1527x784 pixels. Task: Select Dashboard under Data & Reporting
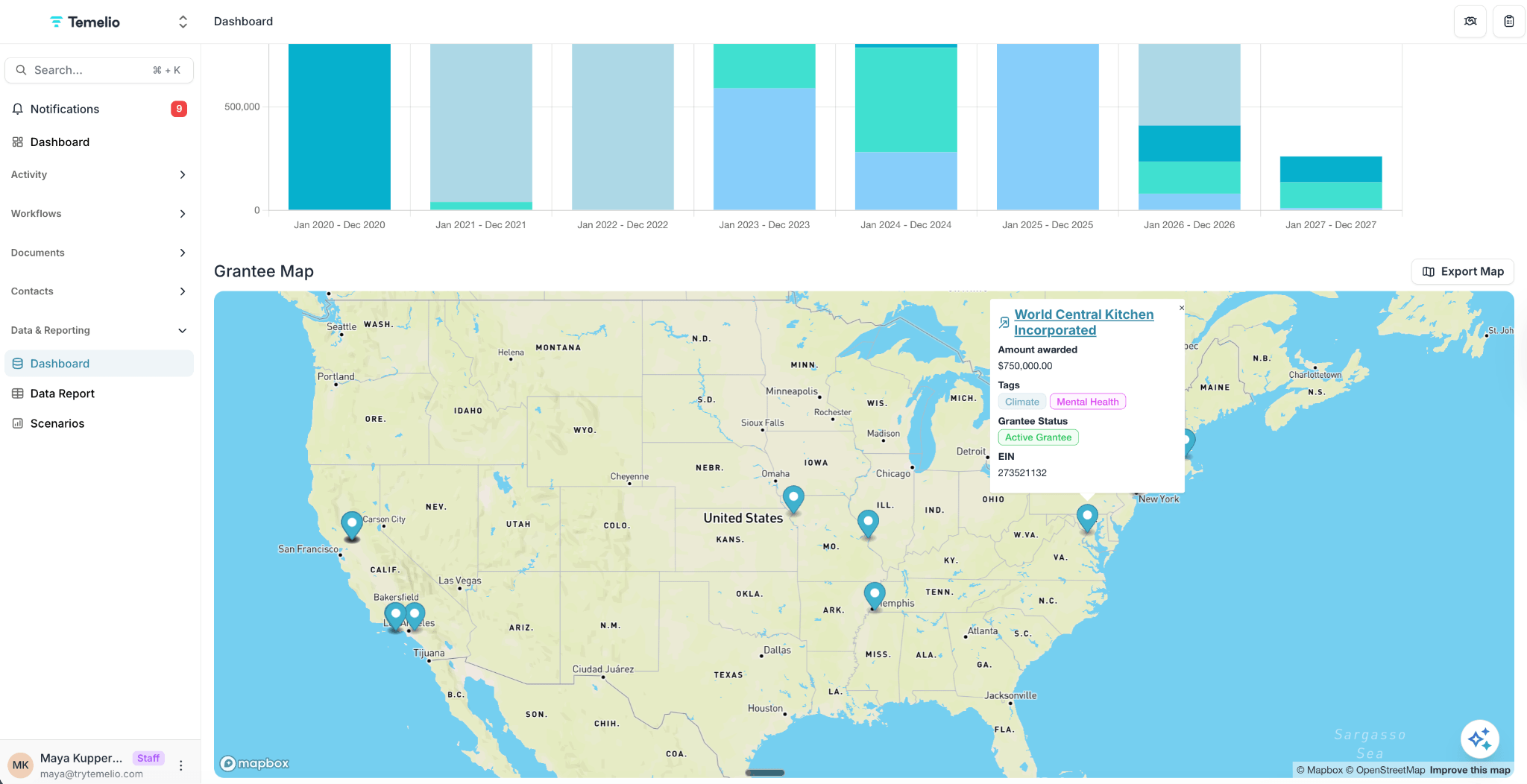(x=99, y=364)
